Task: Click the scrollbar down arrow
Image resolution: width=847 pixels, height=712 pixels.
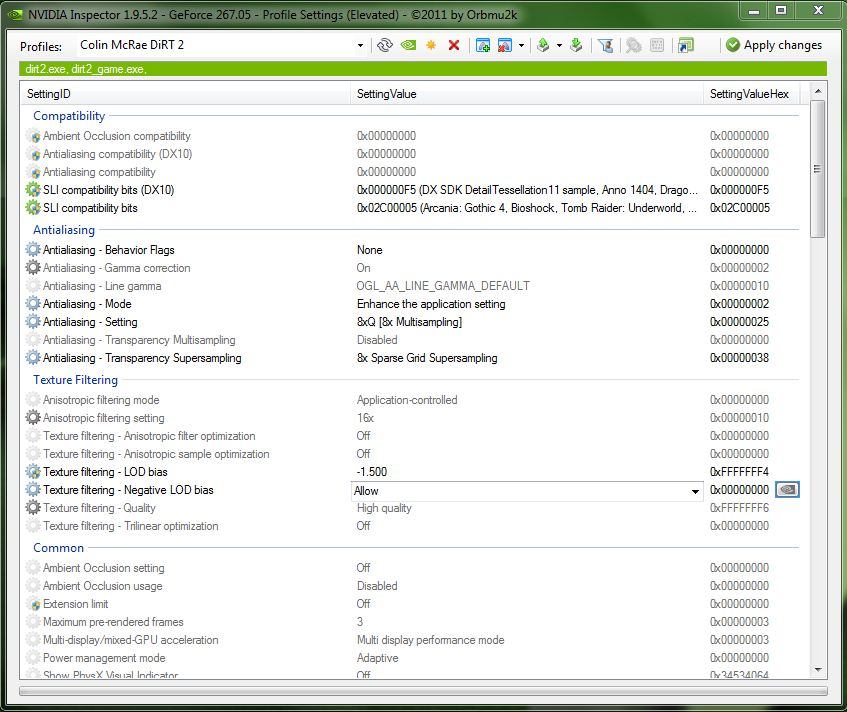Action: pyautogui.click(x=818, y=670)
